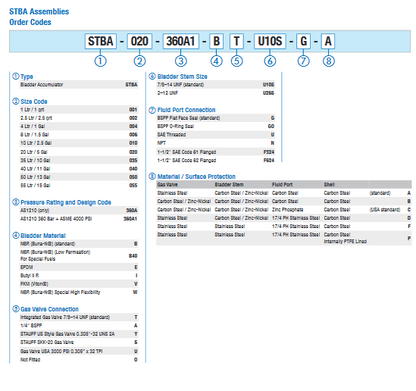Select the '4 Ltr / 1 Gal' size row
Image resolution: width=416 pixels, height=391 pixels.
79,126
